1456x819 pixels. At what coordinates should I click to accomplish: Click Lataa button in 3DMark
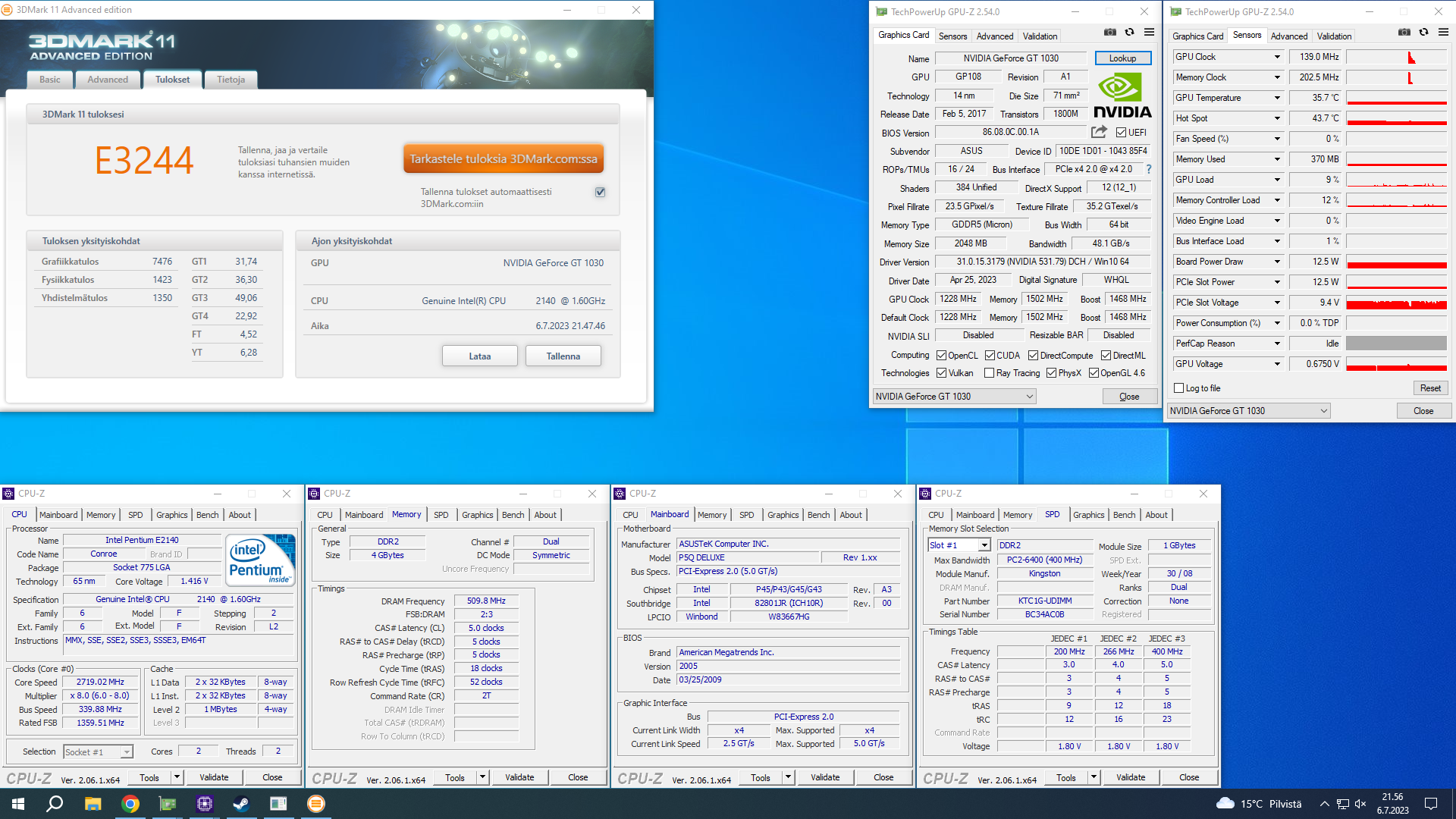point(480,356)
